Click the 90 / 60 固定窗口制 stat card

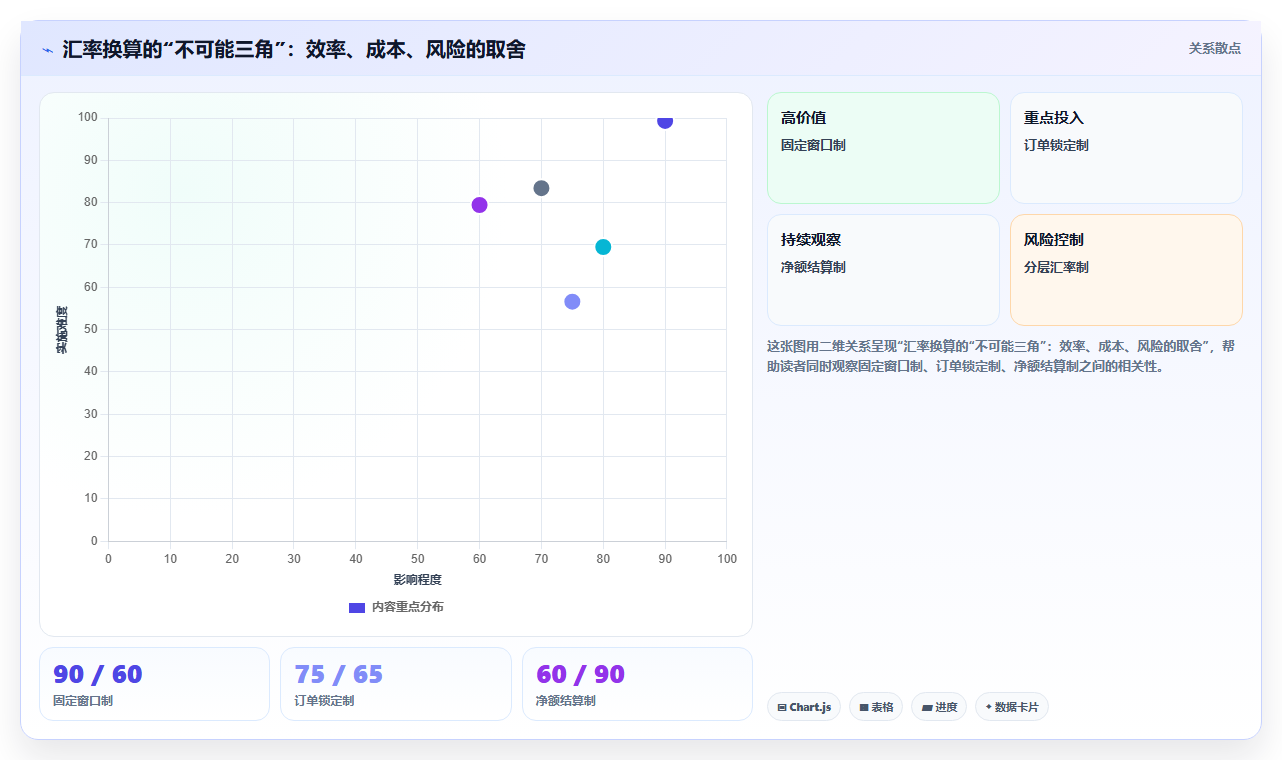point(154,684)
